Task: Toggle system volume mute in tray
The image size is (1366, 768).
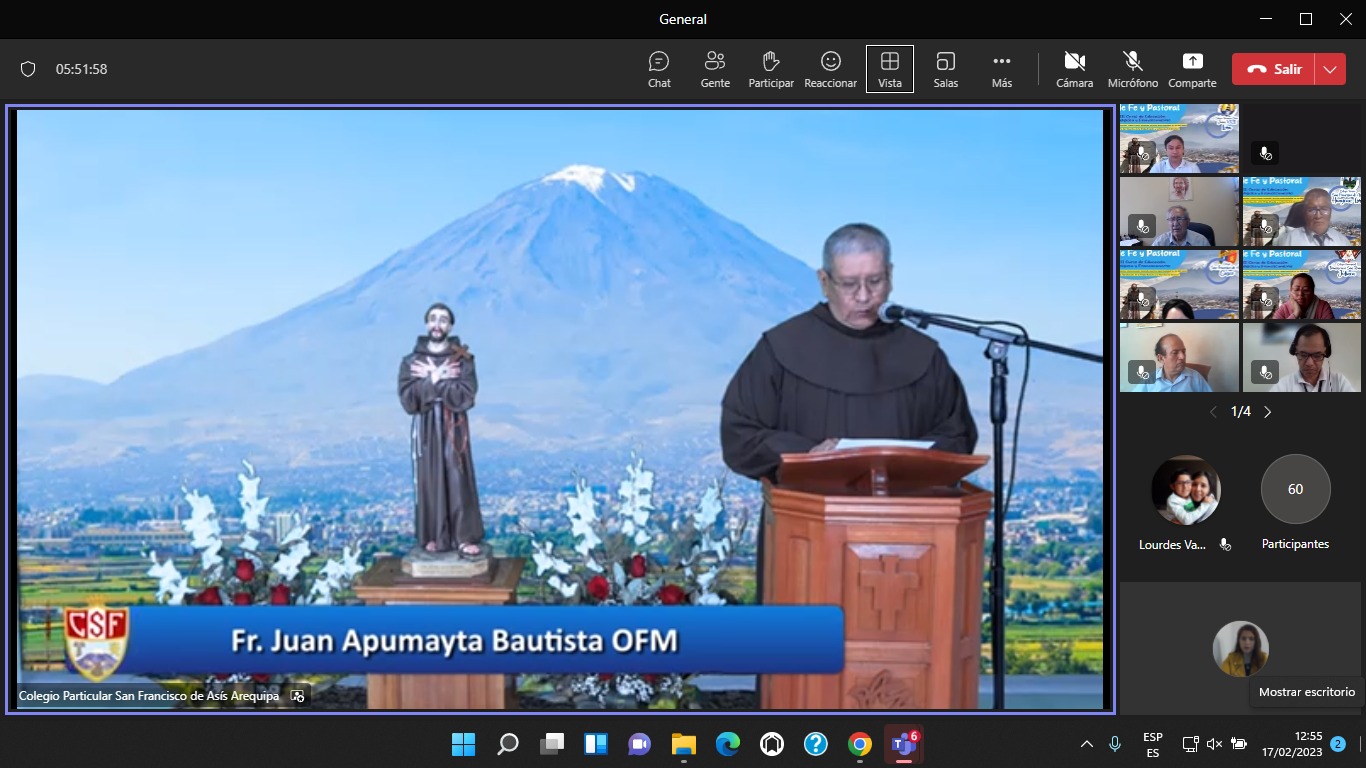Action: pos(1214,744)
